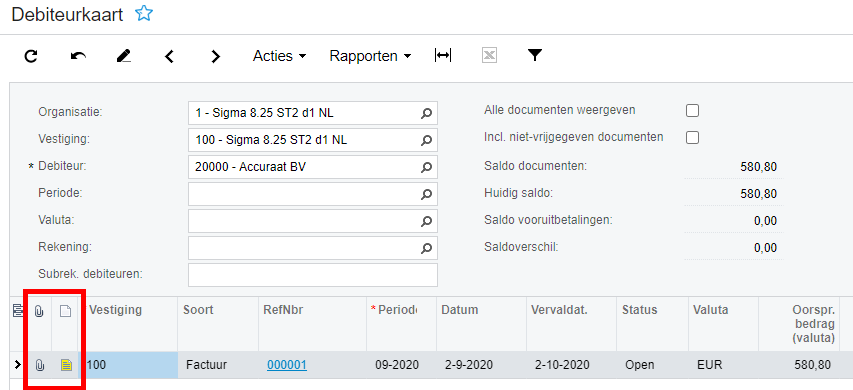
Task: Check Incl. niet-vrijgegeven documenten box
Action: [x=692, y=138]
